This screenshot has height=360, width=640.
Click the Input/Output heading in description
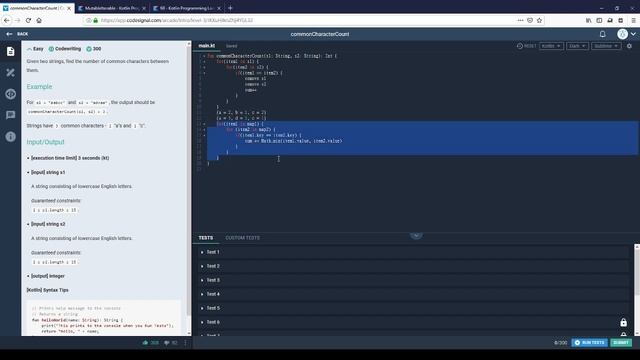coord(45,142)
